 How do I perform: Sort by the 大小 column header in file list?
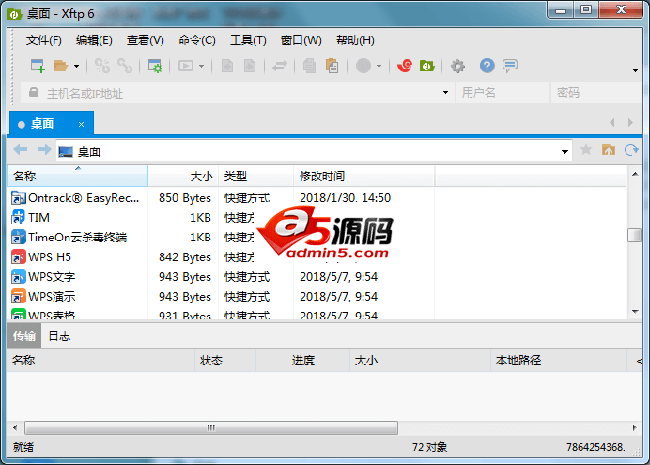coord(183,176)
